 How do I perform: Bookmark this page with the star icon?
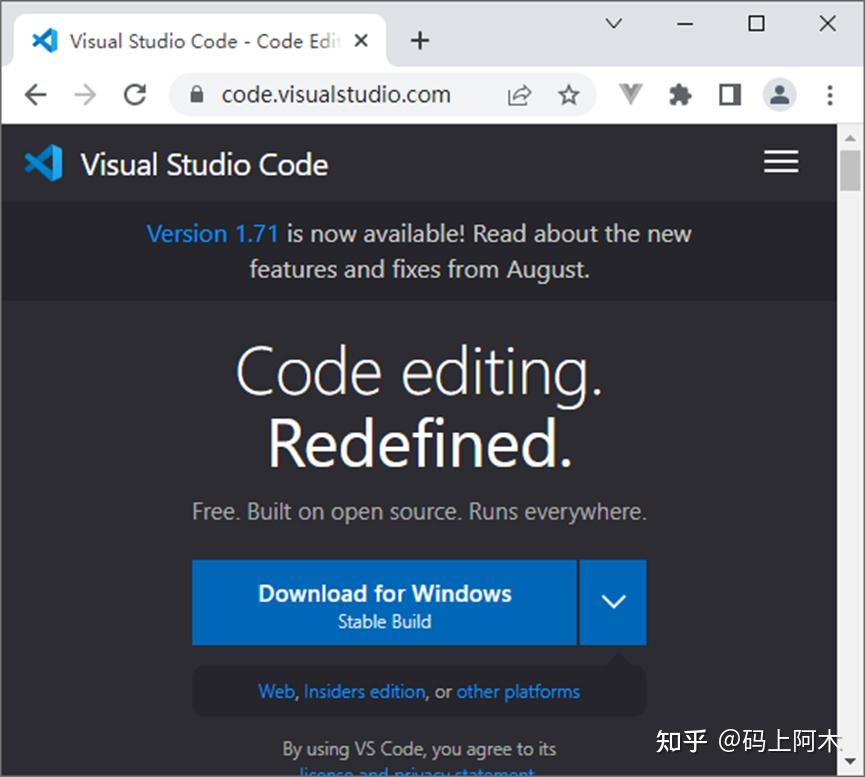pos(569,95)
